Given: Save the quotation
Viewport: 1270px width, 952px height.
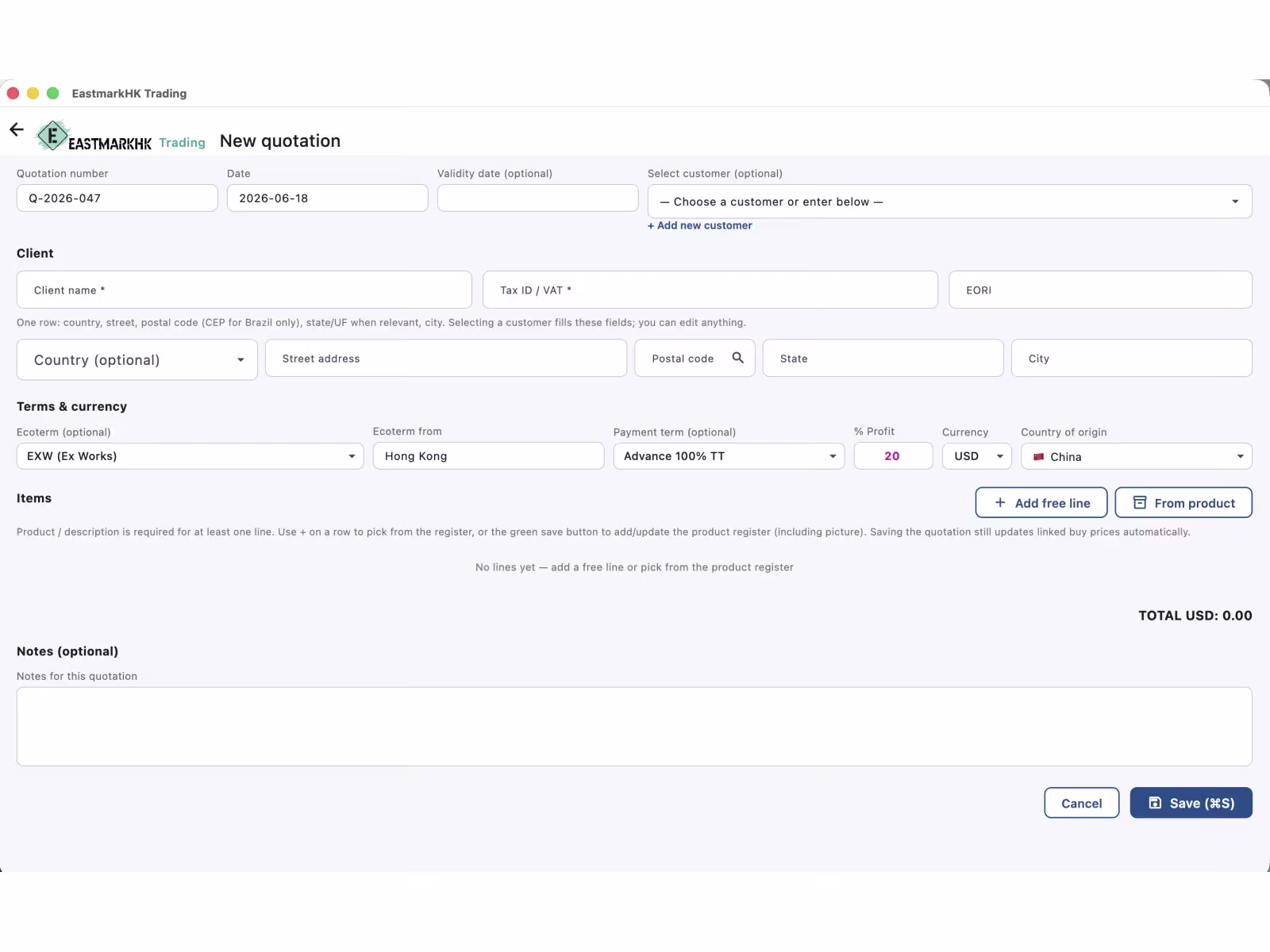Looking at the screenshot, I should [x=1191, y=803].
